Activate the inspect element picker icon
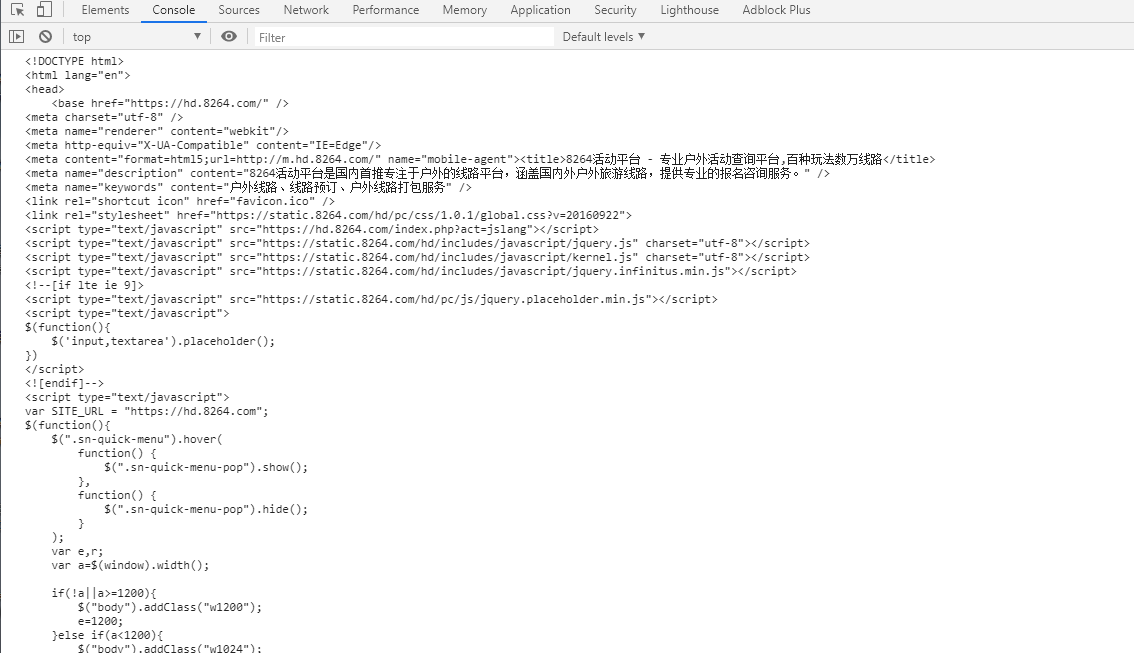 (17, 10)
